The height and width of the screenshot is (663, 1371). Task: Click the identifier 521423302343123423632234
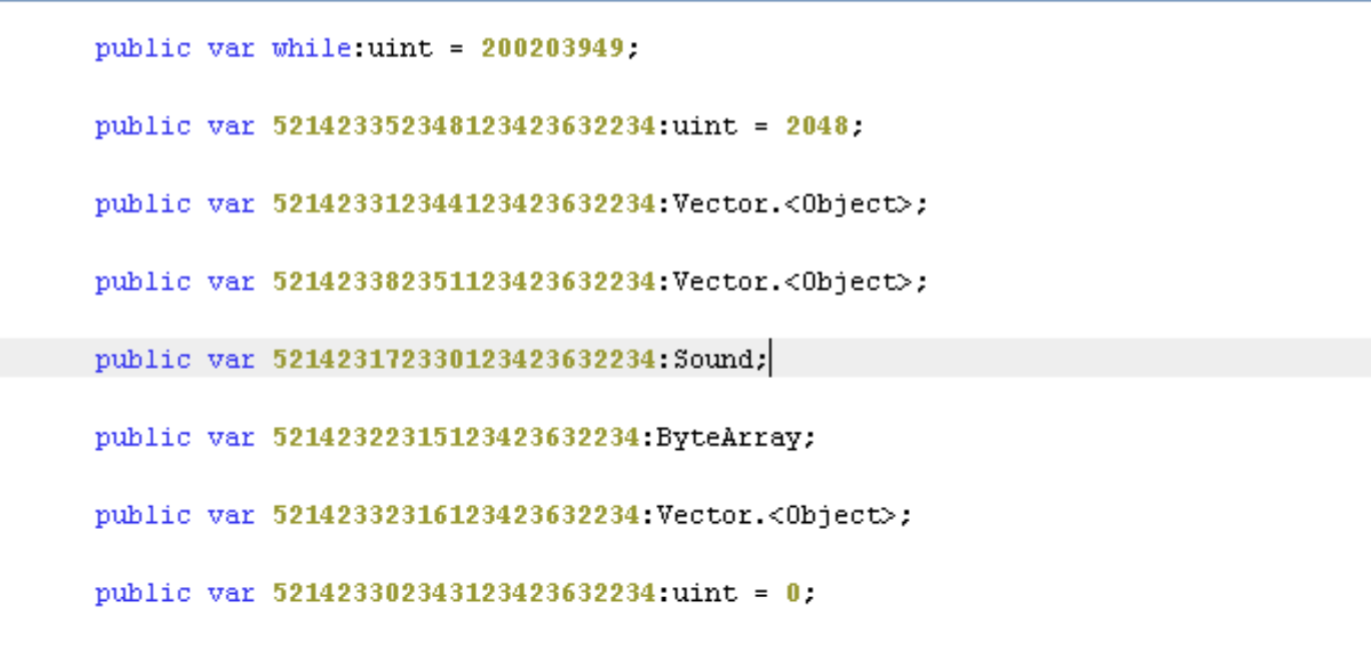click(464, 593)
